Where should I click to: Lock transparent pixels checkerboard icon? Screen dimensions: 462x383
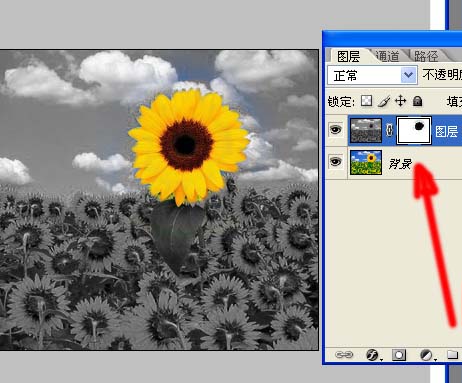367,101
